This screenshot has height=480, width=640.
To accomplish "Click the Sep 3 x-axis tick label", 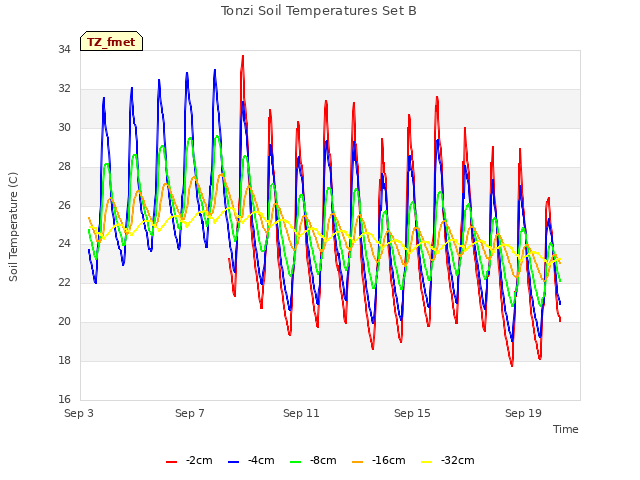I will (x=79, y=413).
